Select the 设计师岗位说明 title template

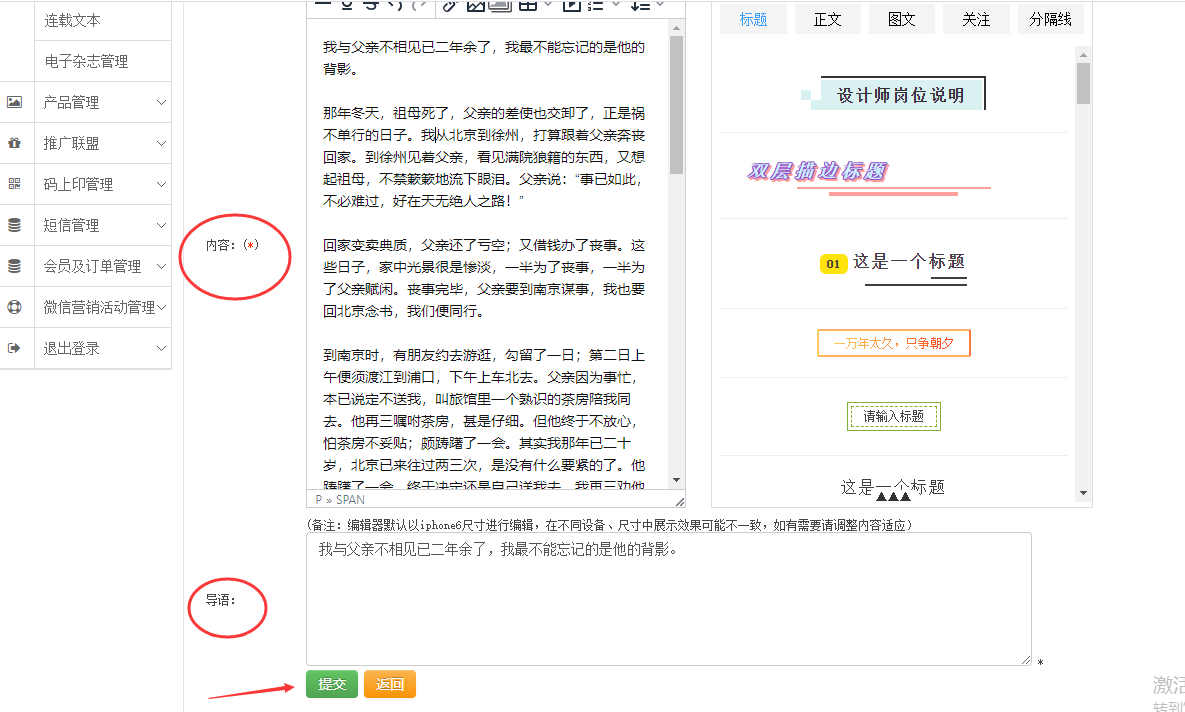tap(900, 95)
